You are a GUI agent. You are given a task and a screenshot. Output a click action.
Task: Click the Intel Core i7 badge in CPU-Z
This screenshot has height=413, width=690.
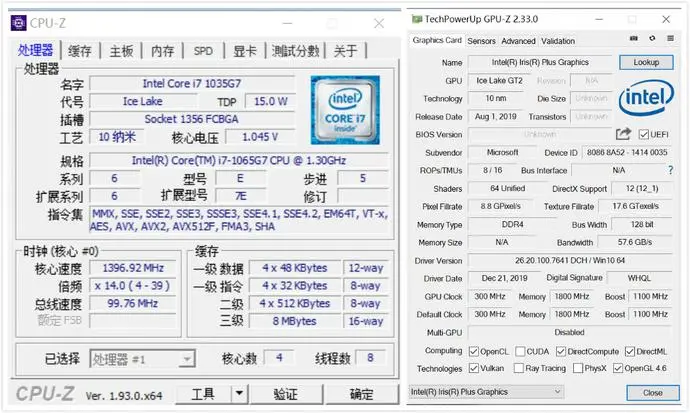(345, 110)
